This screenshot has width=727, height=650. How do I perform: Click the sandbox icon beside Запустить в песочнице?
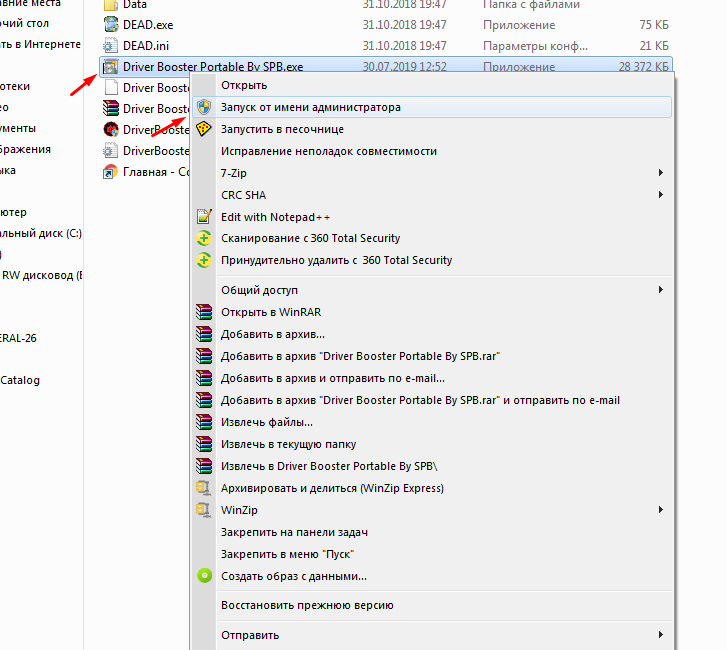point(204,129)
